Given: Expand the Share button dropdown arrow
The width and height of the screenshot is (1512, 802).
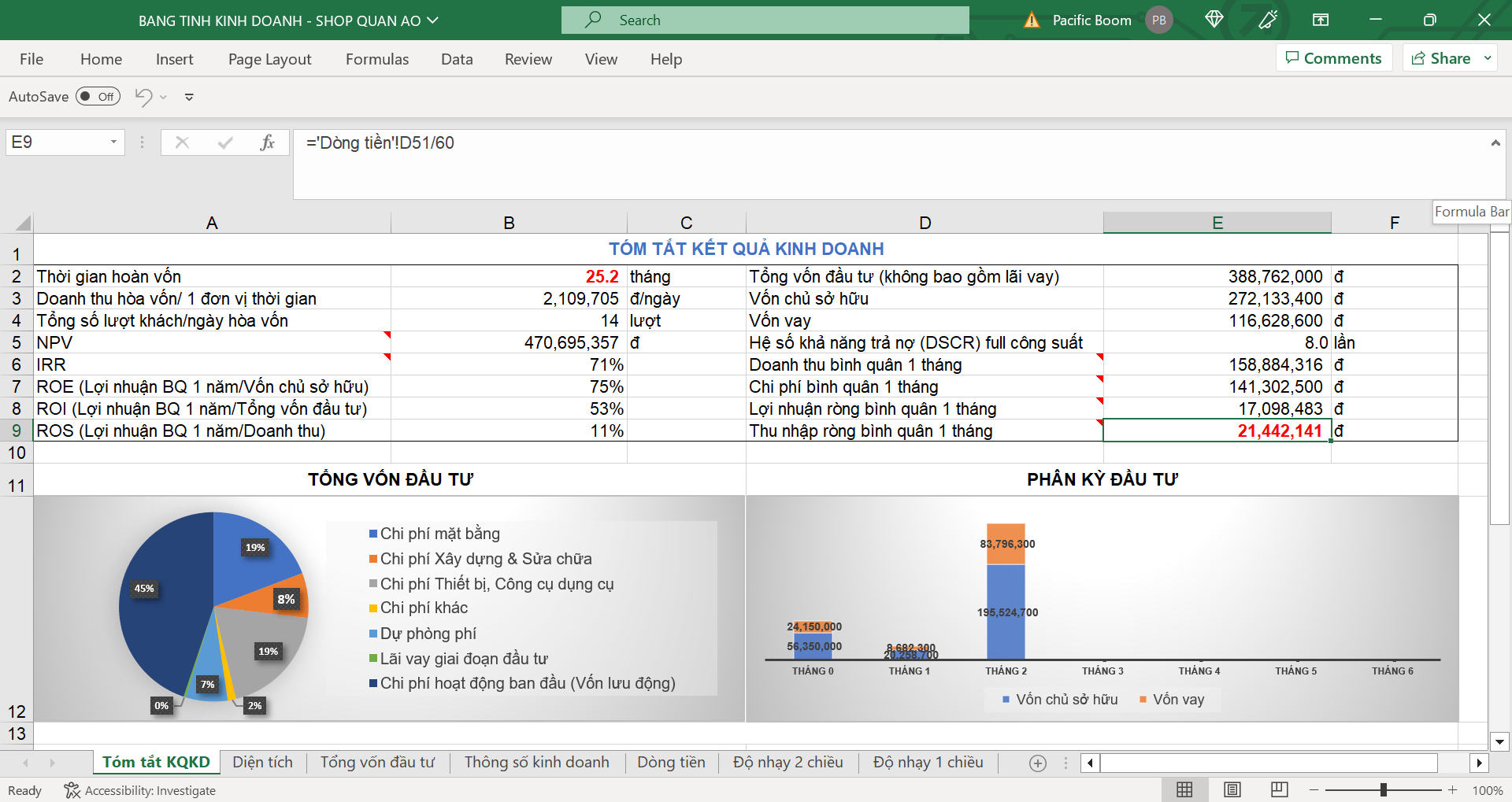Looking at the screenshot, I should pyautogui.click(x=1488, y=58).
